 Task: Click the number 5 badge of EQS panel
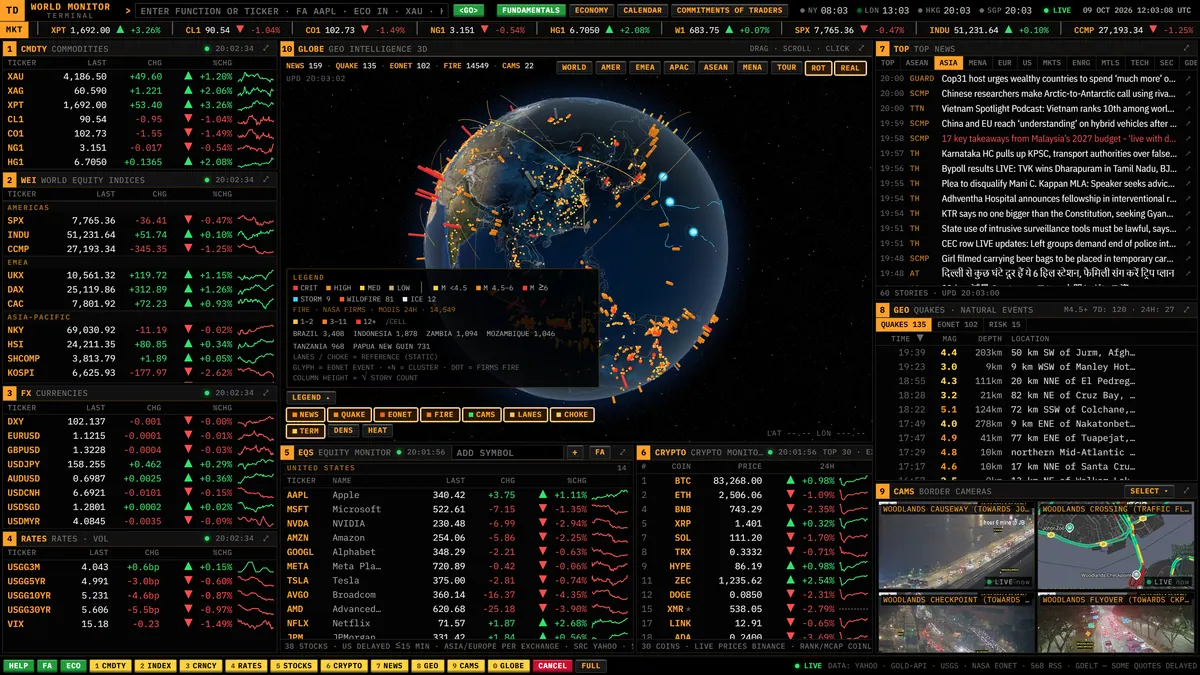tap(287, 452)
